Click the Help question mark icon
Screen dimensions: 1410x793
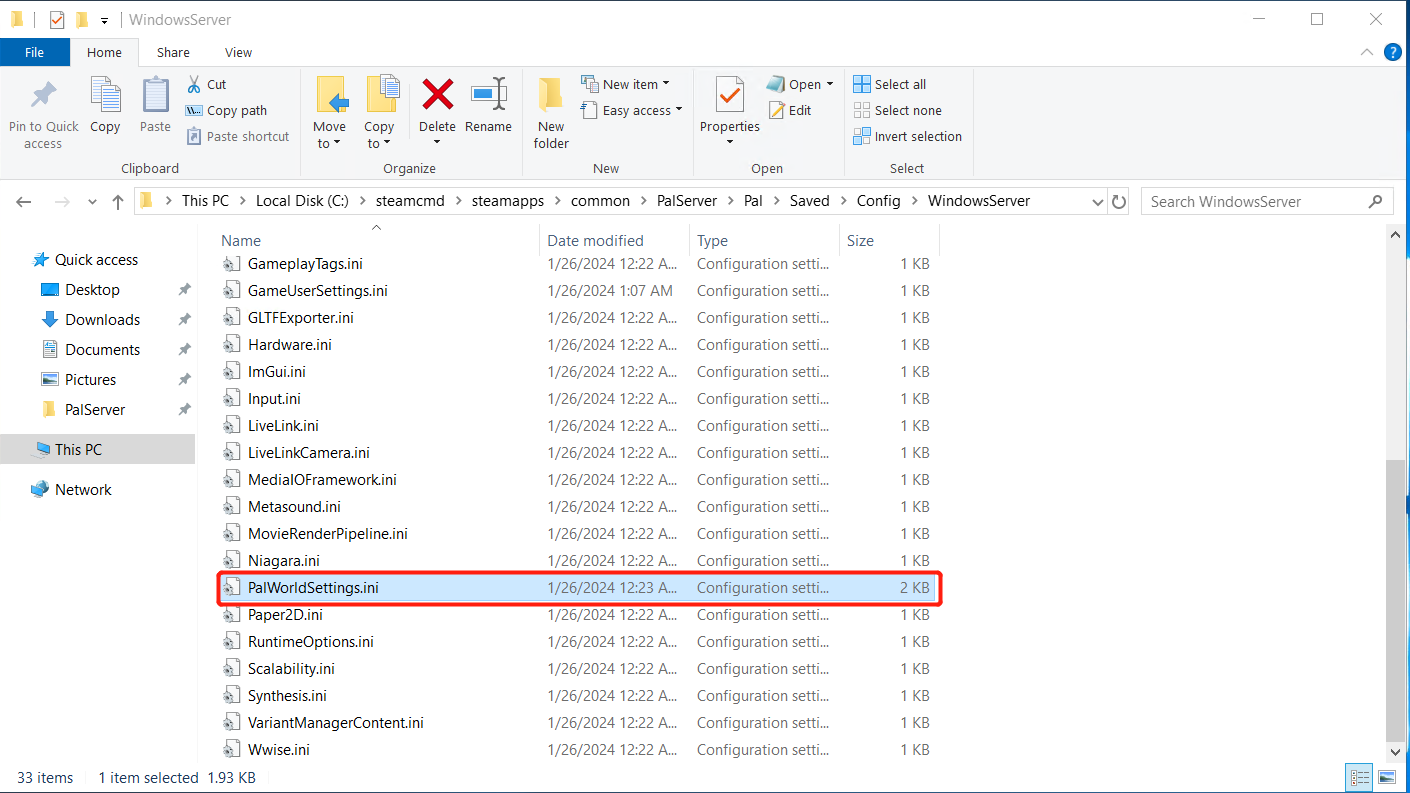(1392, 52)
